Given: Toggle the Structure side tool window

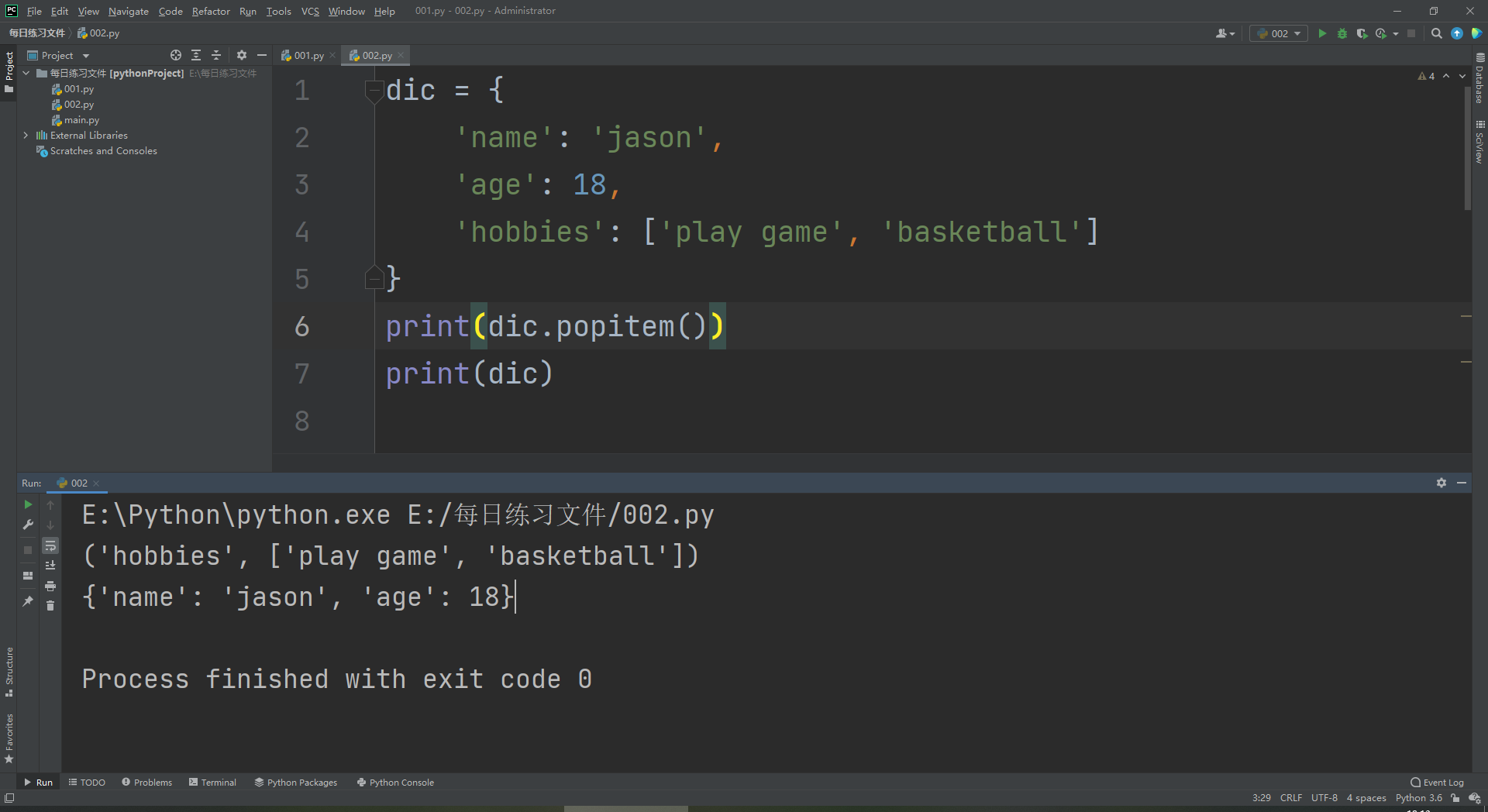Looking at the screenshot, I should coord(9,671).
